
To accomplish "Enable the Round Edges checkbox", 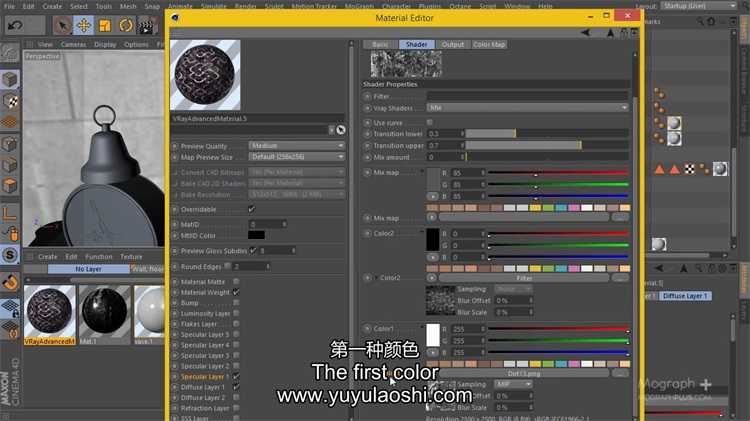I will 228,266.
